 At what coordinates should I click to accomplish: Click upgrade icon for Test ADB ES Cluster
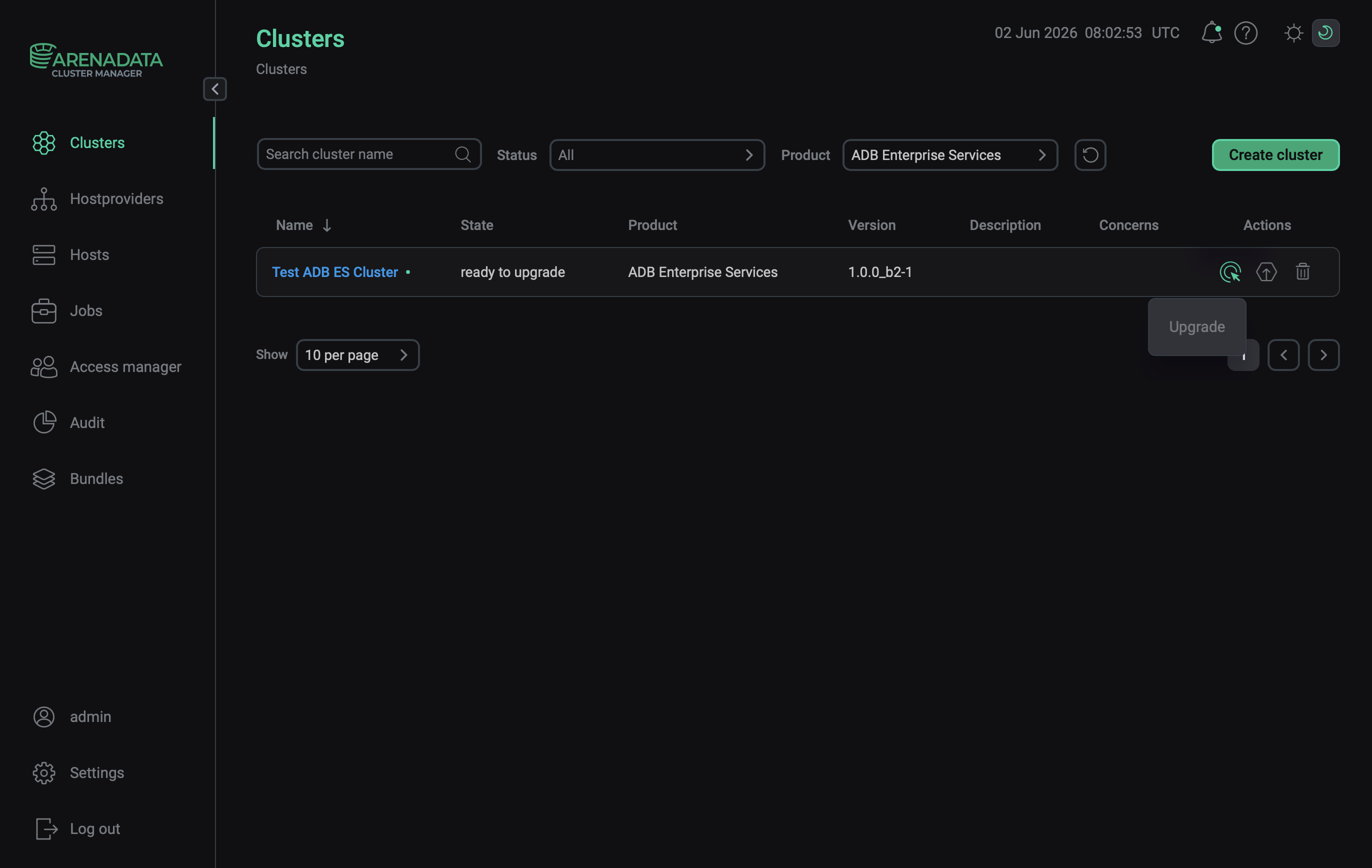[x=1266, y=272]
